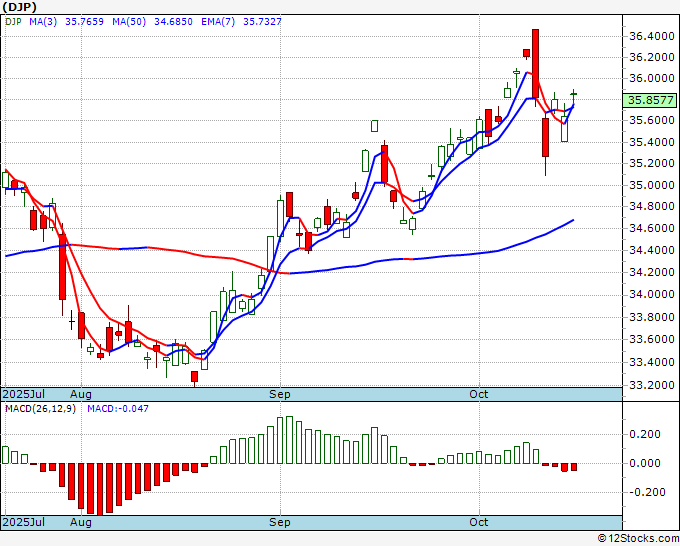
Task: Click 2025Jul on the MACD time axis
Action: click(24, 522)
